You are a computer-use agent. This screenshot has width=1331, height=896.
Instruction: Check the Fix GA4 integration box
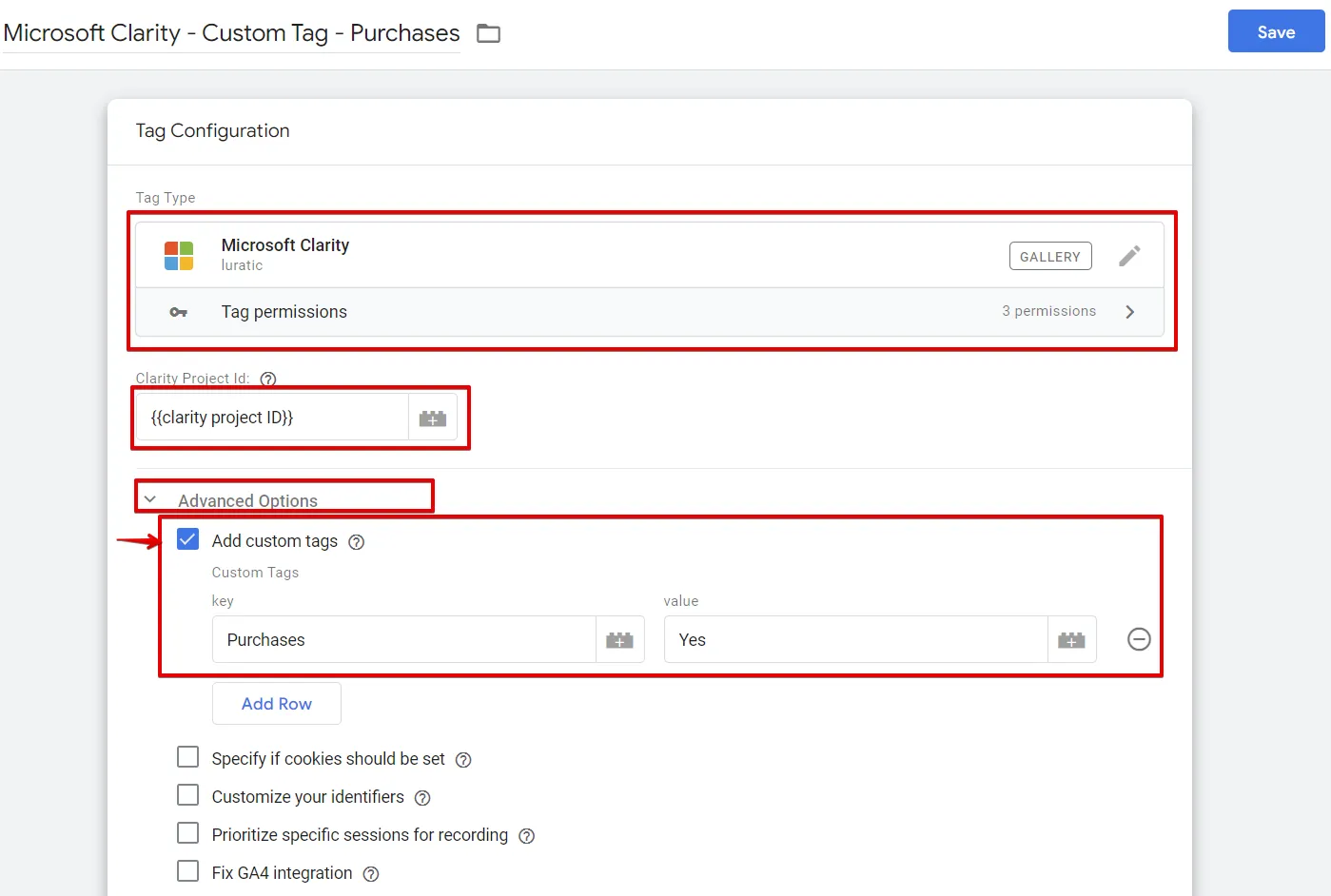pos(188,871)
